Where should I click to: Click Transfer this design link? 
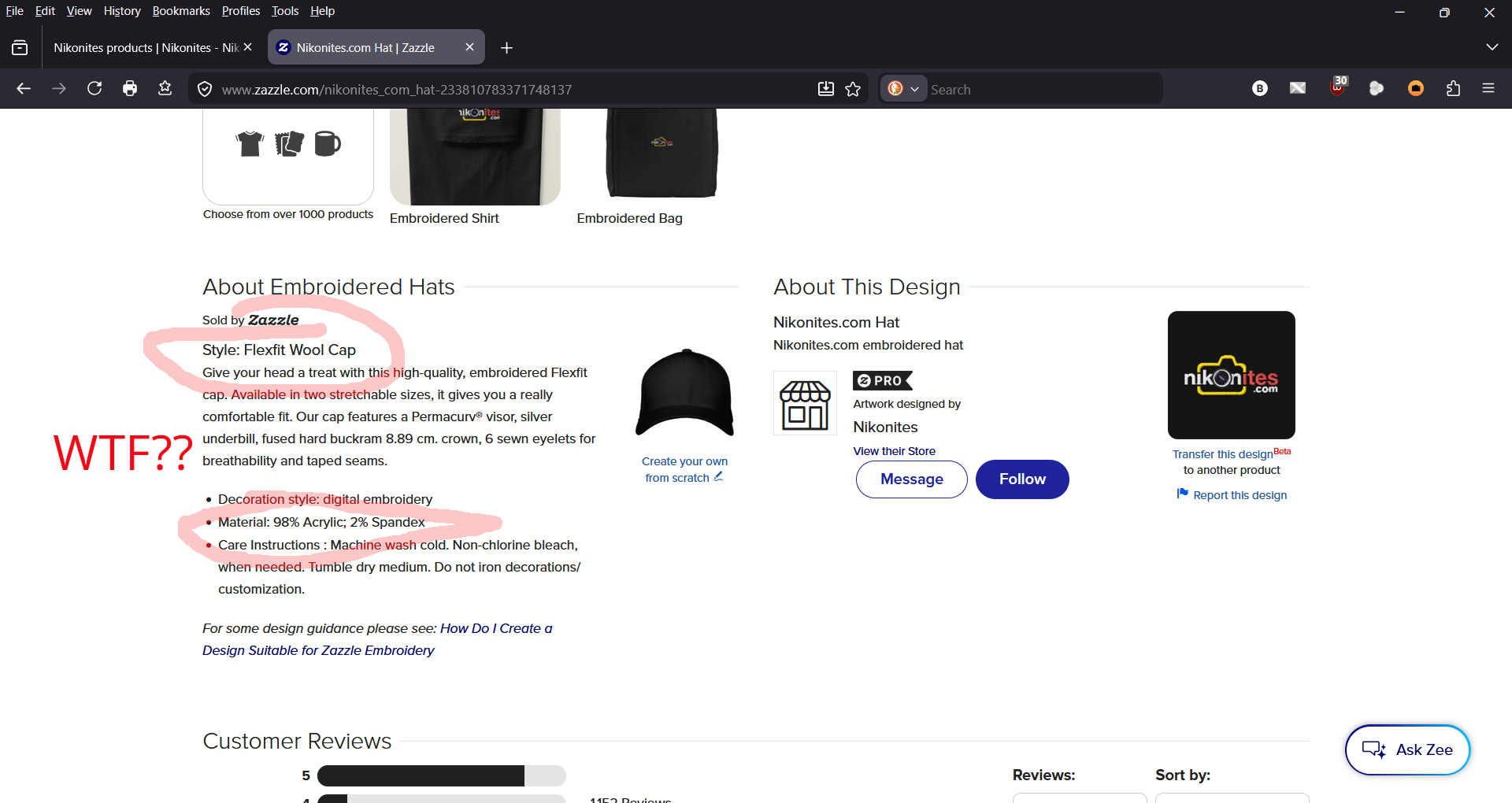point(1222,454)
